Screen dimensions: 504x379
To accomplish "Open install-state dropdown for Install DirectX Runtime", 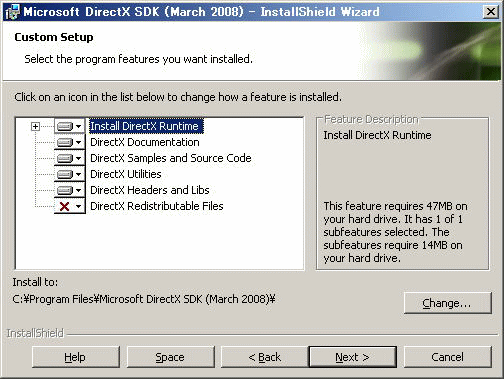I will point(70,126).
